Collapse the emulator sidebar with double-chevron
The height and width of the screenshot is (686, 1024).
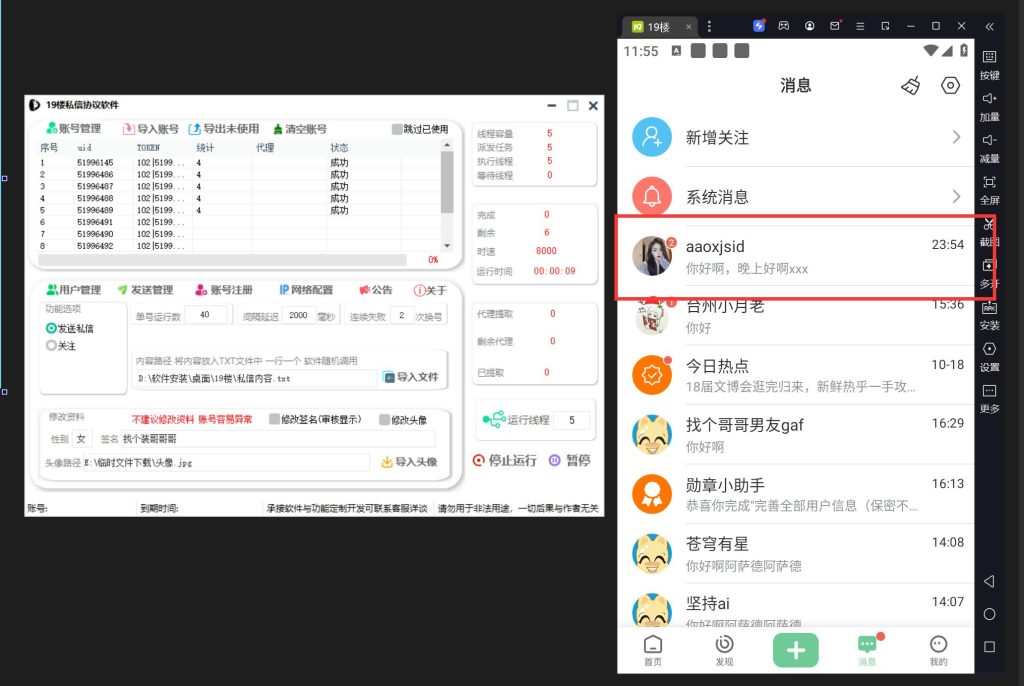click(x=989, y=26)
